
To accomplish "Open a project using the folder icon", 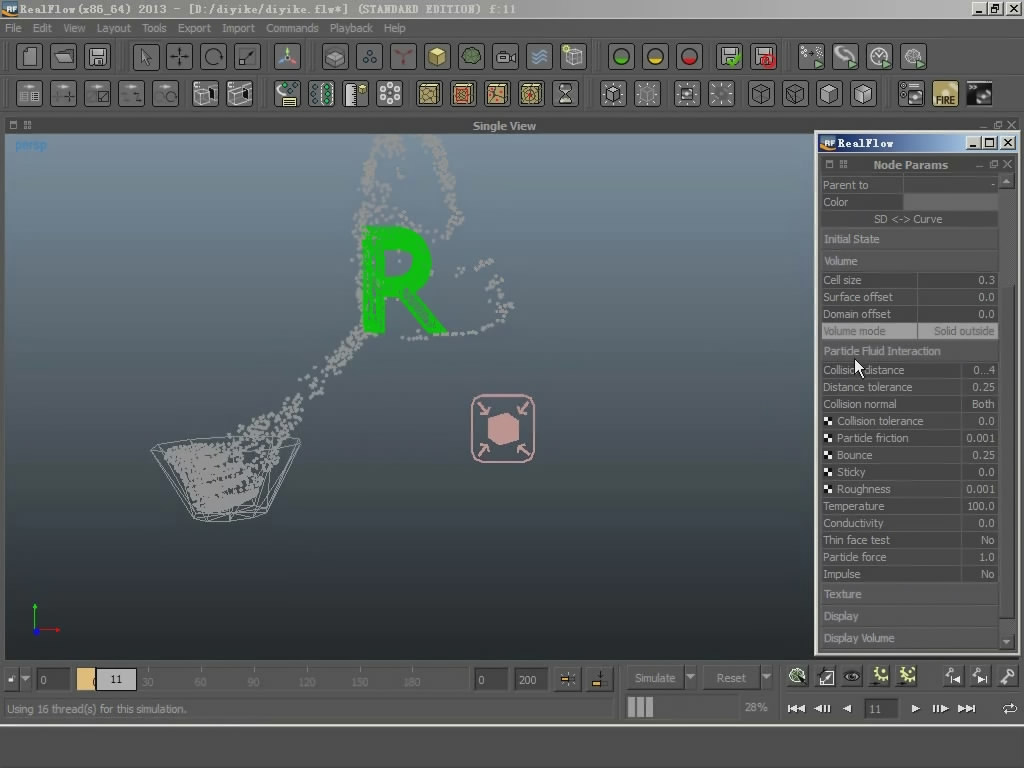I will click(x=63, y=57).
